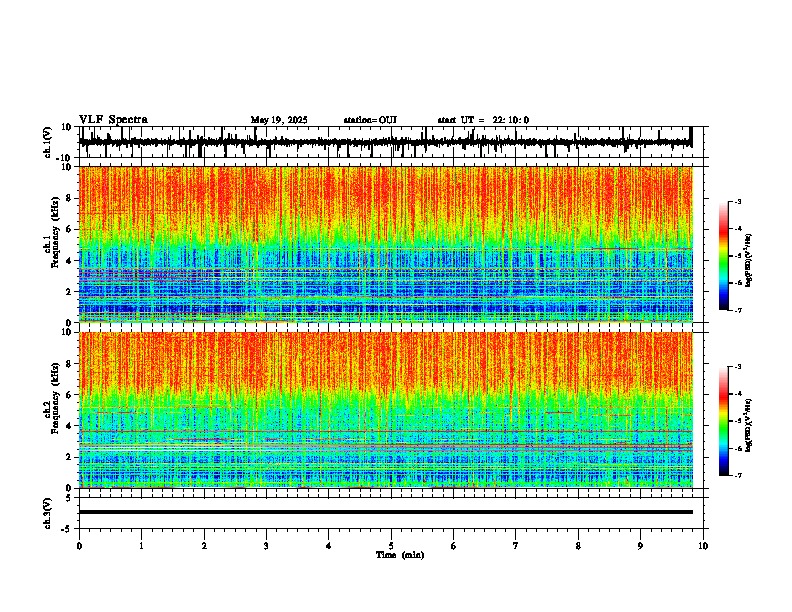Click time axis tick label "6"
This screenshot has width=792, height=612.
point(454,546)
